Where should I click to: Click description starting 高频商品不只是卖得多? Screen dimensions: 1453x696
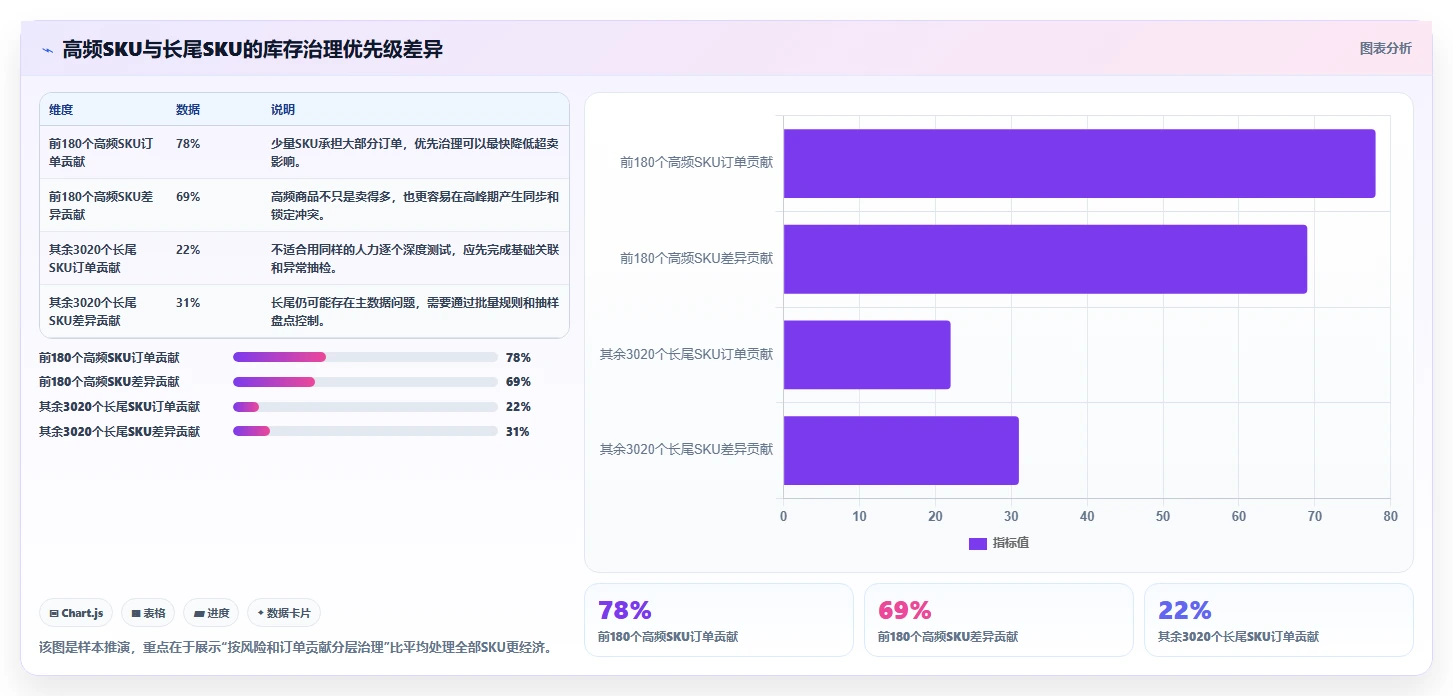click(414, 206)
